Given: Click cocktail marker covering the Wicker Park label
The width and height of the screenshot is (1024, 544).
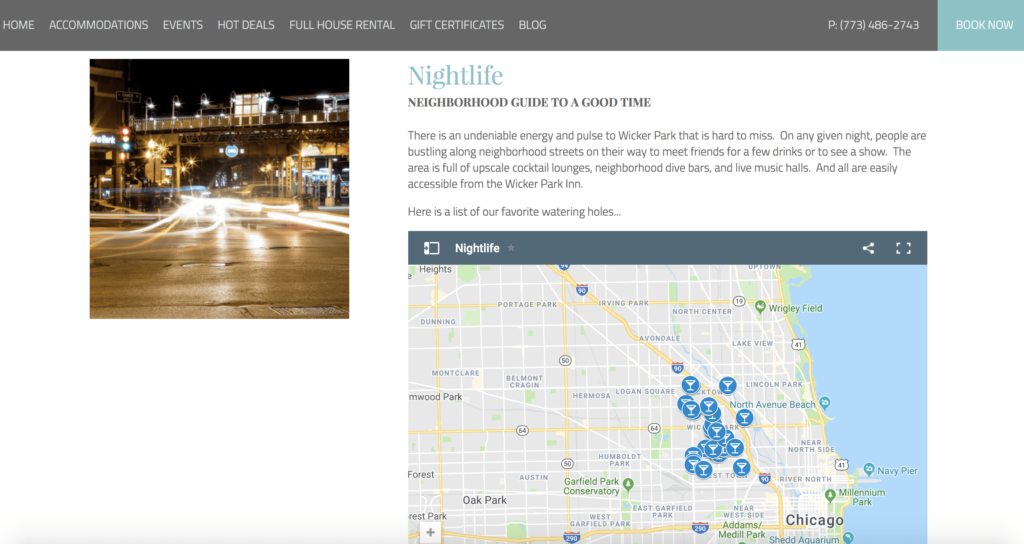Looking at the screenshot, I should click(716, 431).
